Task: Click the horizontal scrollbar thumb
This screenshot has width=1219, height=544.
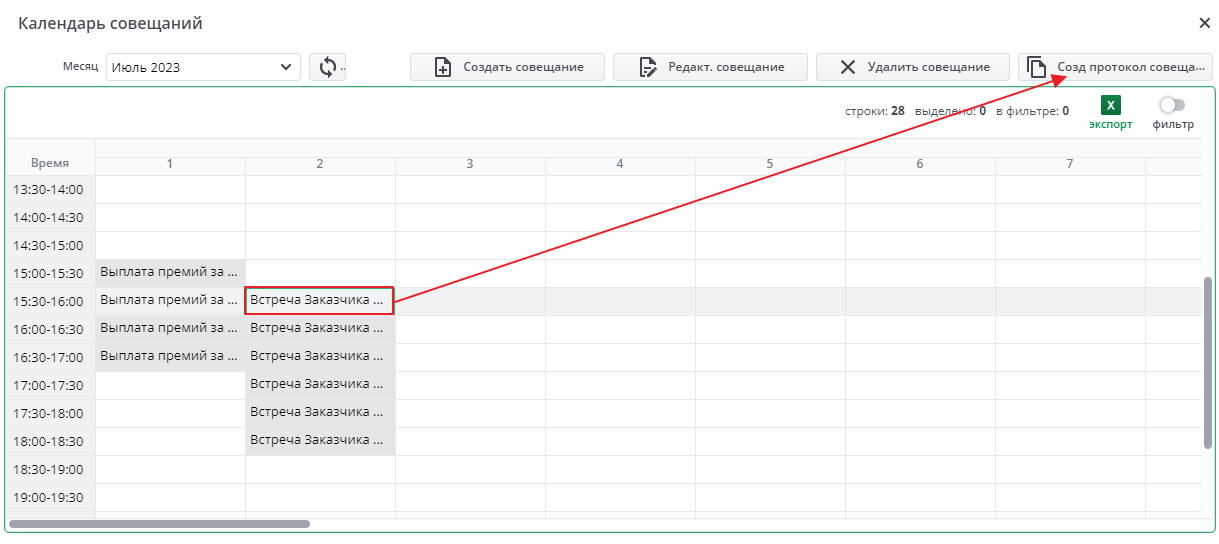Action: click(159, 523)
